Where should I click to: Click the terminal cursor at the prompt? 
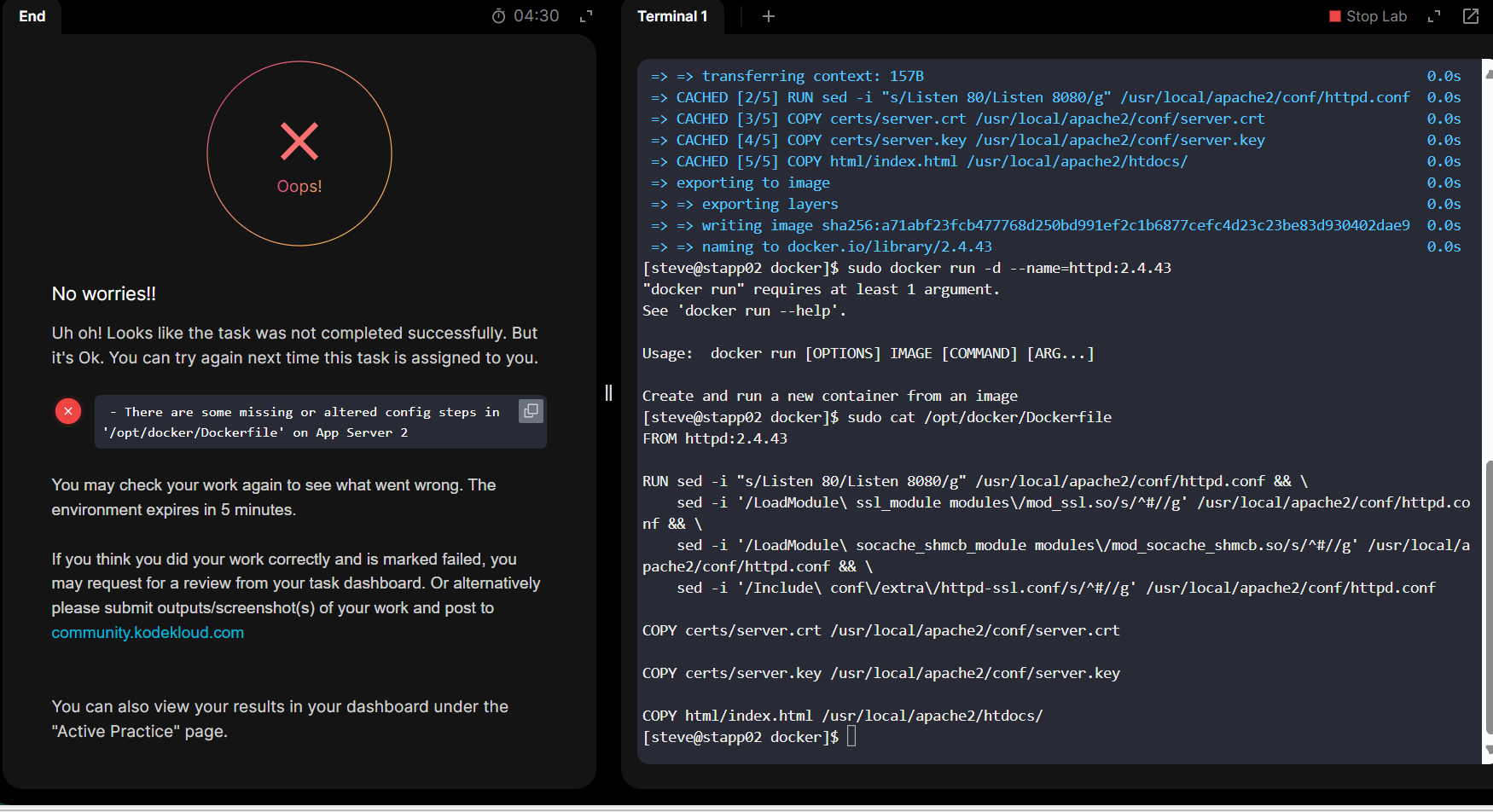851,737
